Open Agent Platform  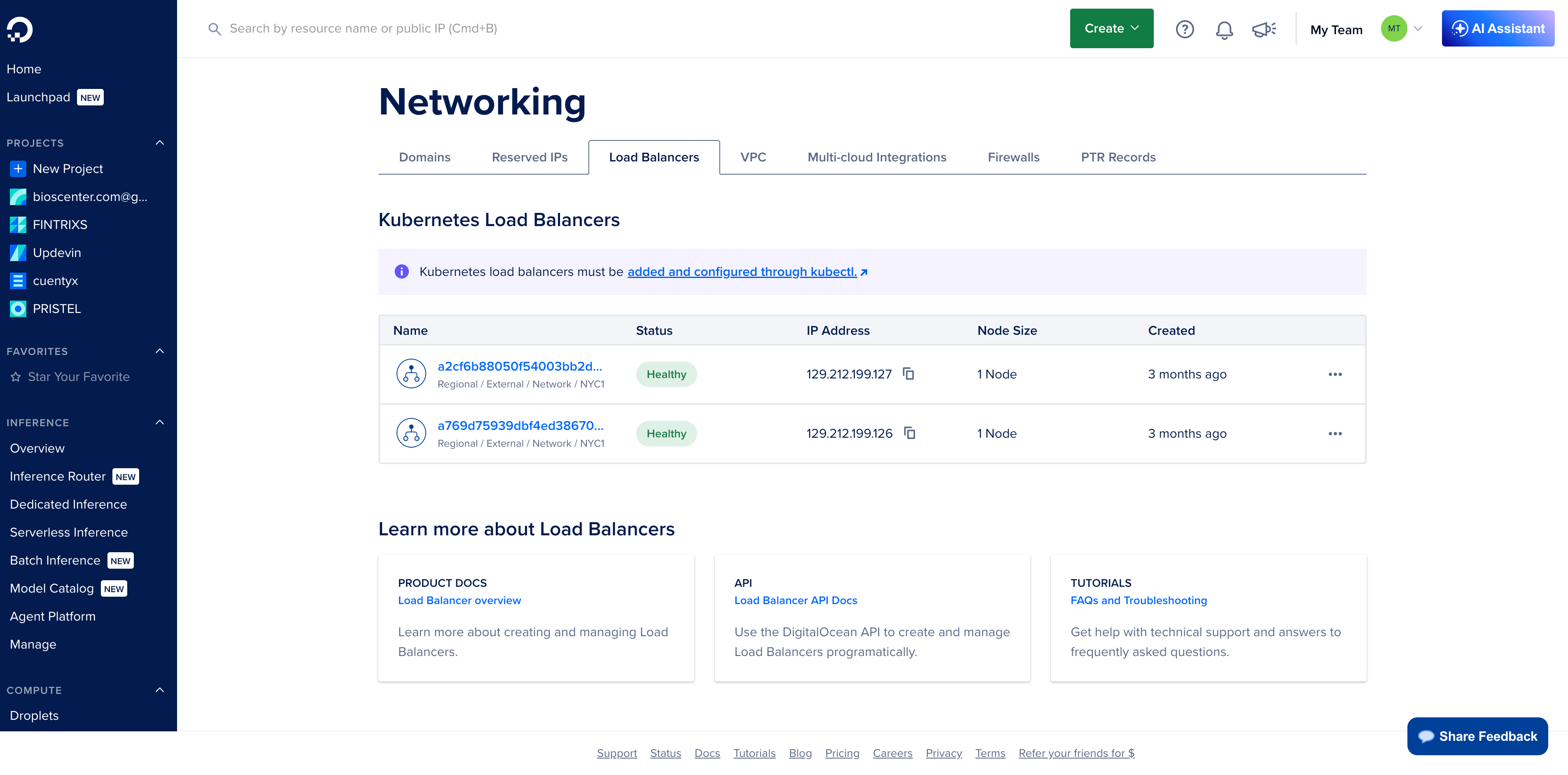tap(52, 617)
